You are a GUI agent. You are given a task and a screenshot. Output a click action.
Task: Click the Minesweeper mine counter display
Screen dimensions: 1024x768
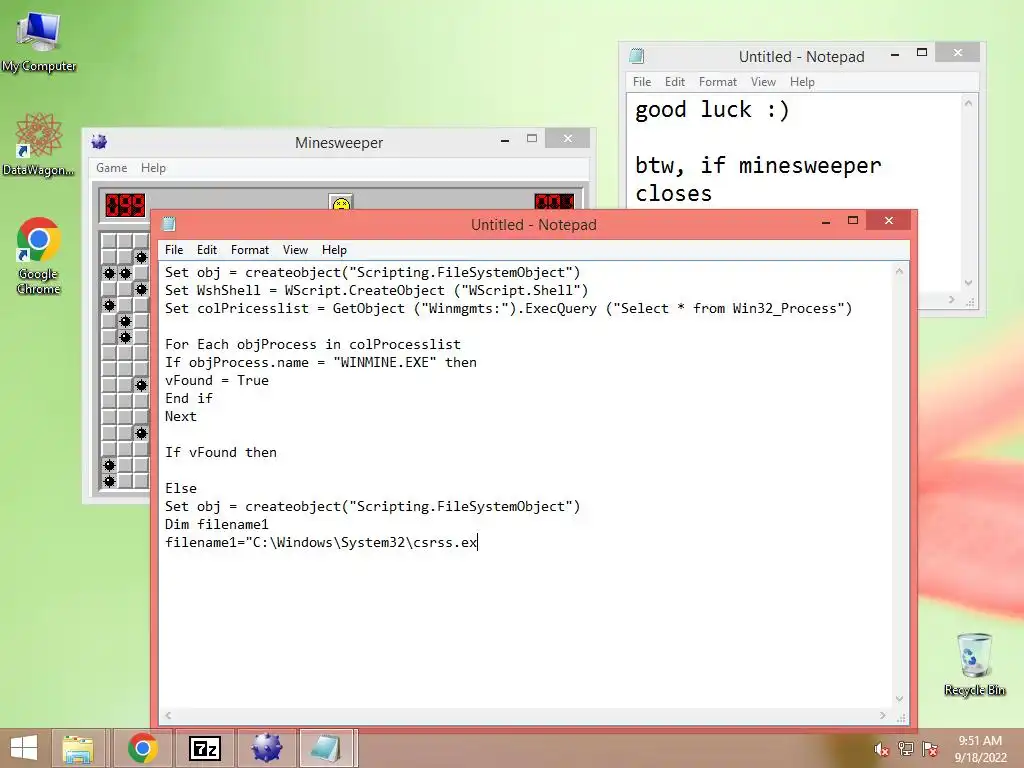click(x=125, y=205)
